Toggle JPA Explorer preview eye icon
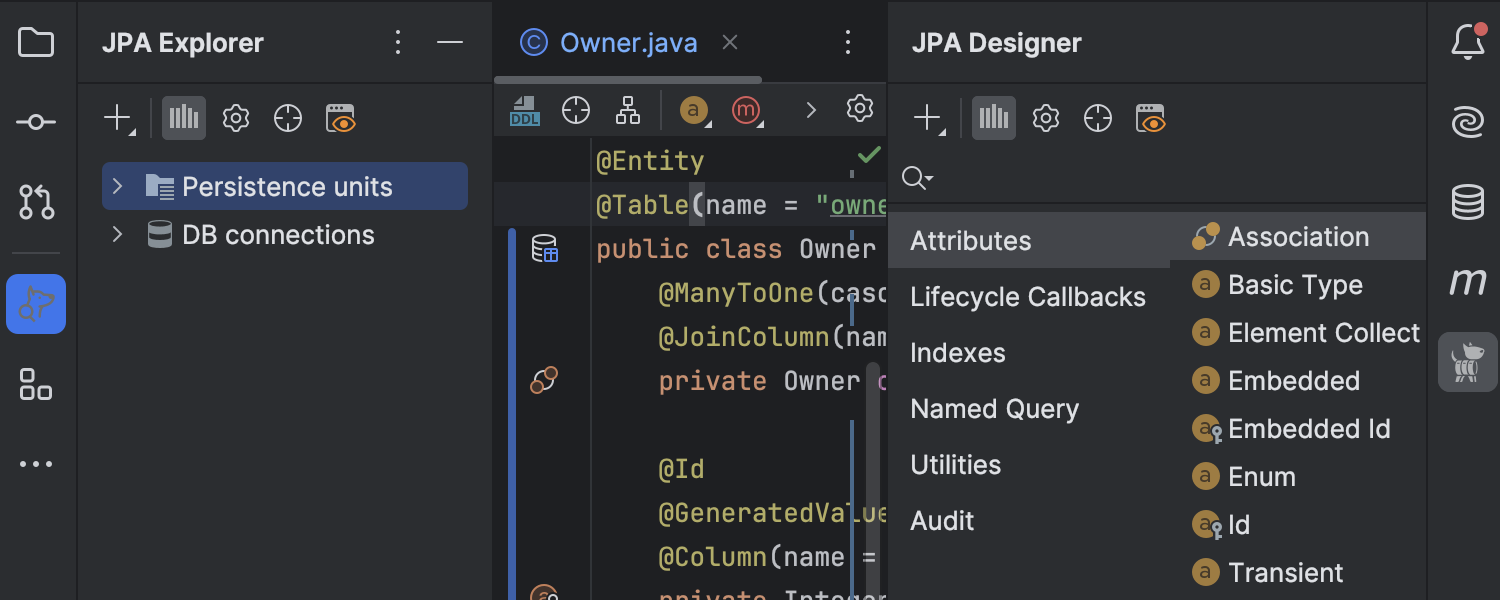This screenshot has width=1500, height=600. click(341, 118)
